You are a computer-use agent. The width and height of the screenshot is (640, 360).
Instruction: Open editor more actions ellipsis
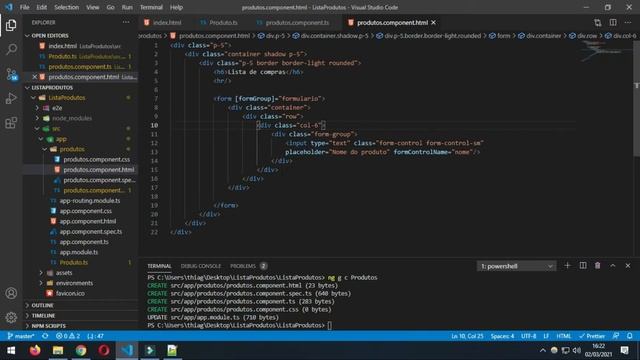point(628,22)
